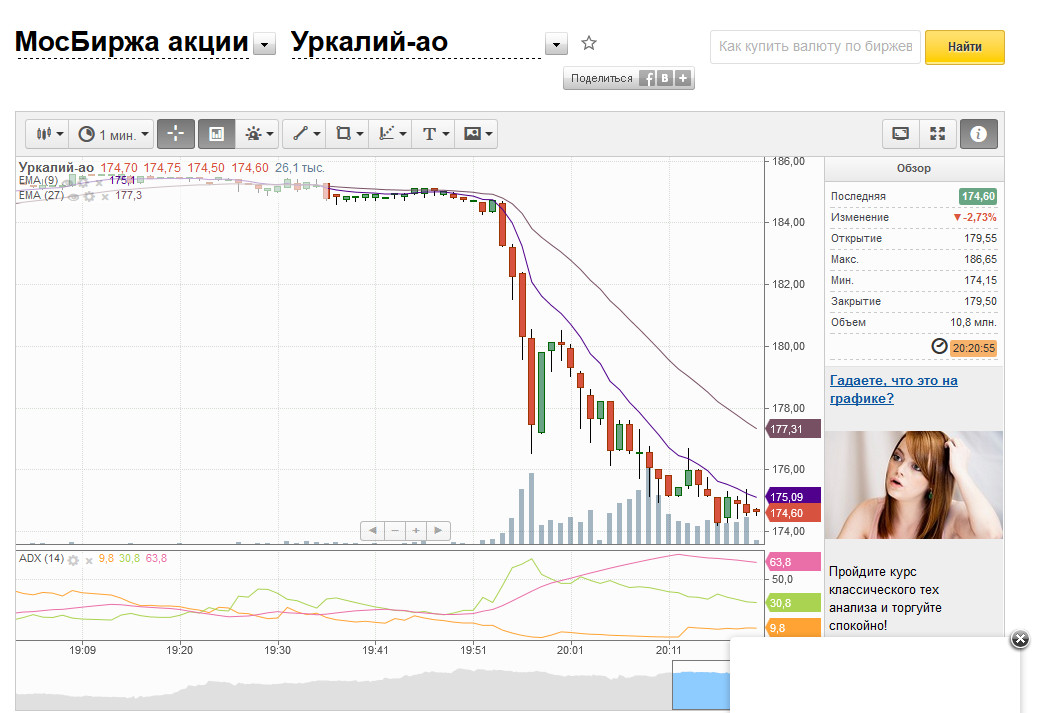Toggle the info overview panel
1042x713 pixels.
tap(978, 134)
